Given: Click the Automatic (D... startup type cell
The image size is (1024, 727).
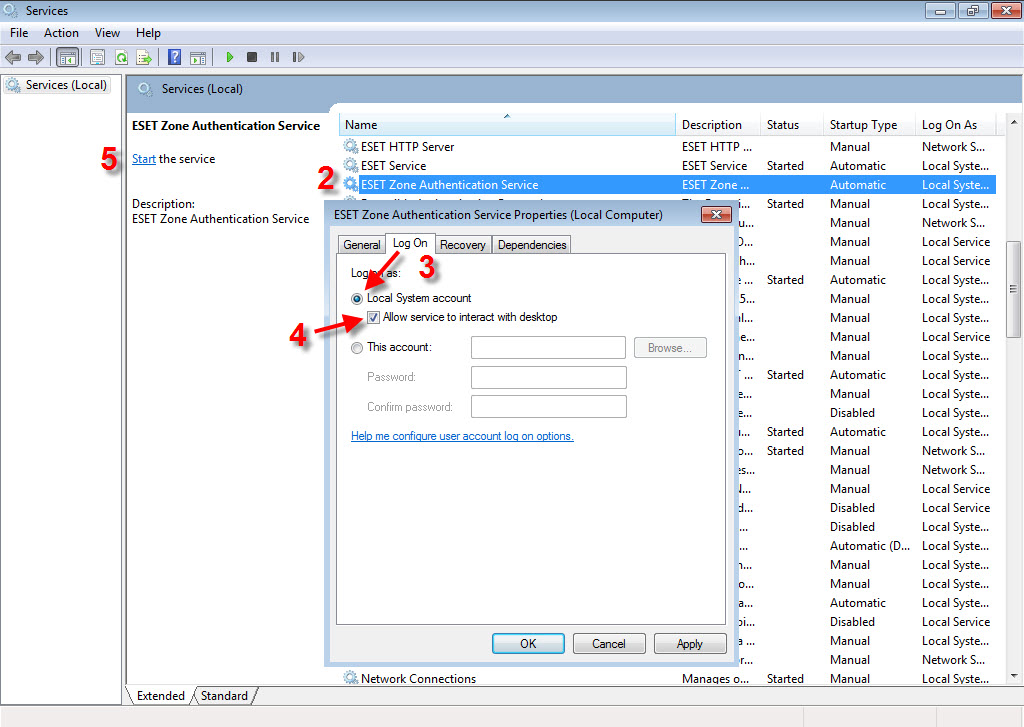Looking at the screenshot, I should tap(869, 545).
